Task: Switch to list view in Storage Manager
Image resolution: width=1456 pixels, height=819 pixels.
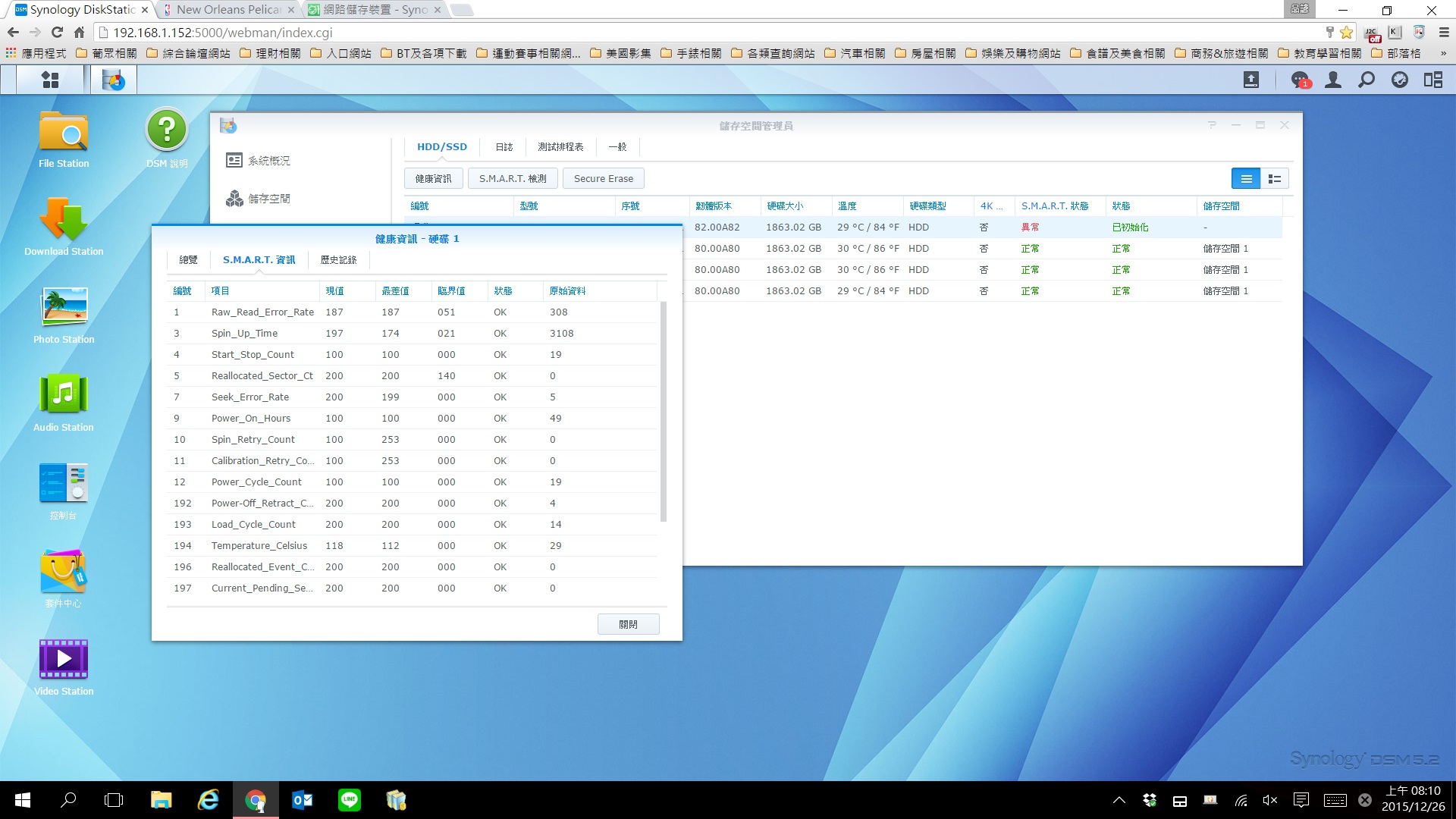Action: [1246, 179]
